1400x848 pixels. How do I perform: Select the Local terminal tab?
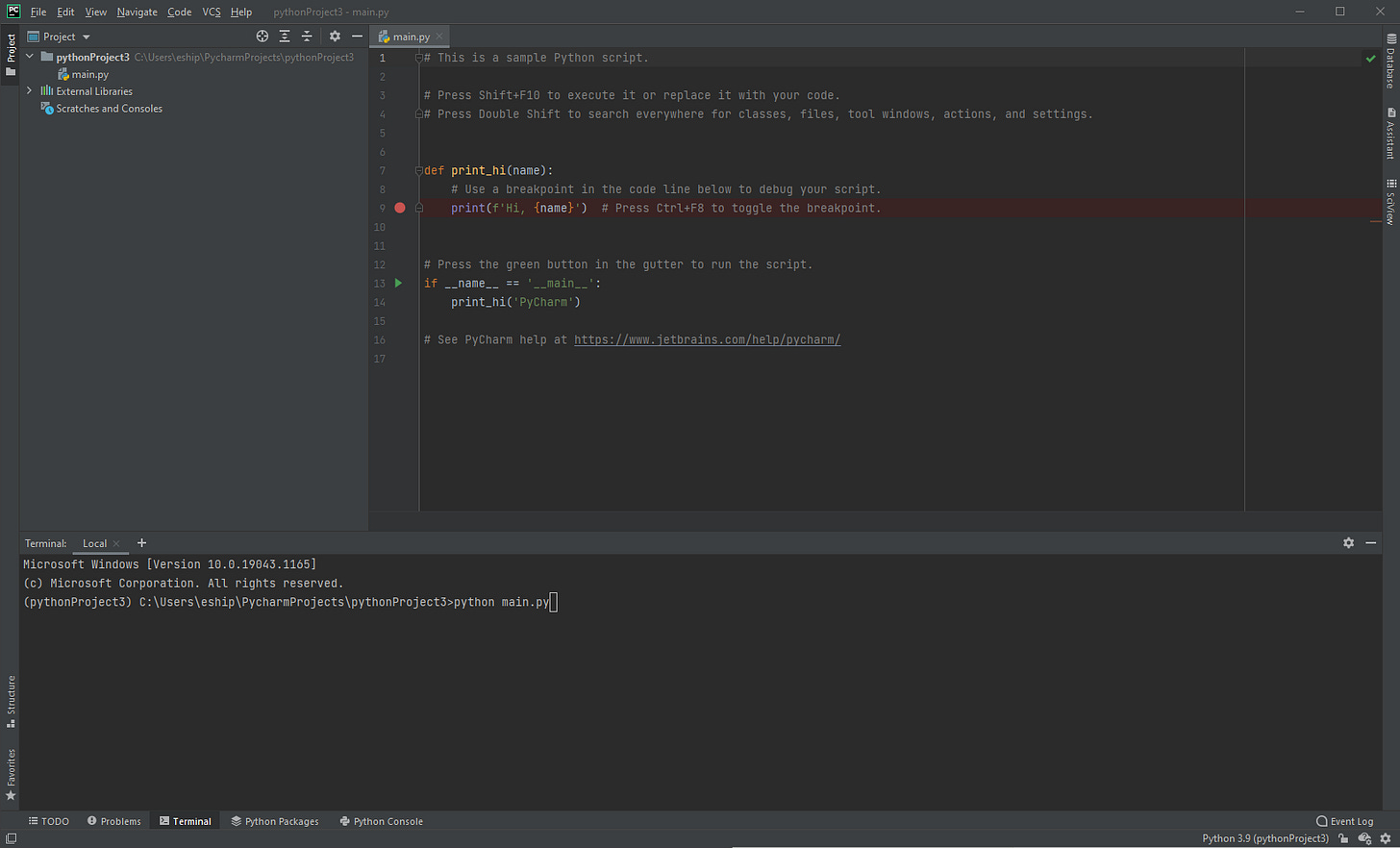[94, 543]
